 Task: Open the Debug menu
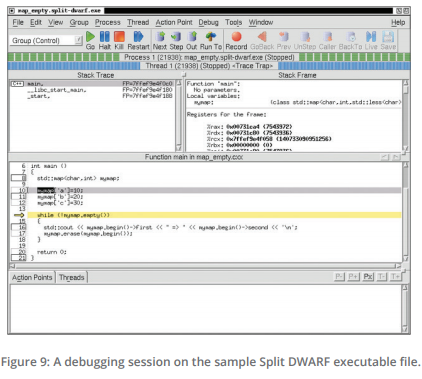click(x=209, y=22)
